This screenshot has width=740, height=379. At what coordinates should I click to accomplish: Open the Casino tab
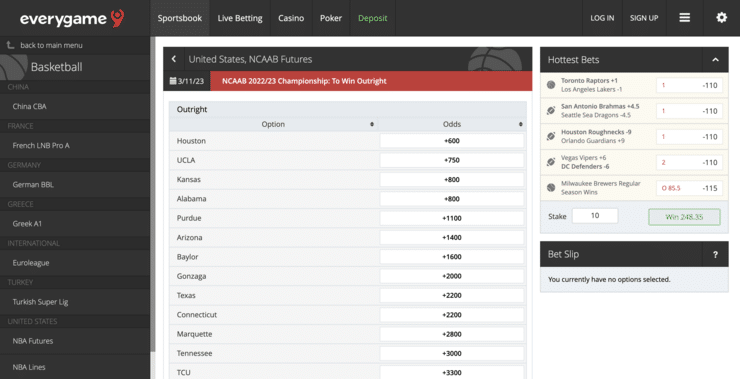click(x=291, y=18)
